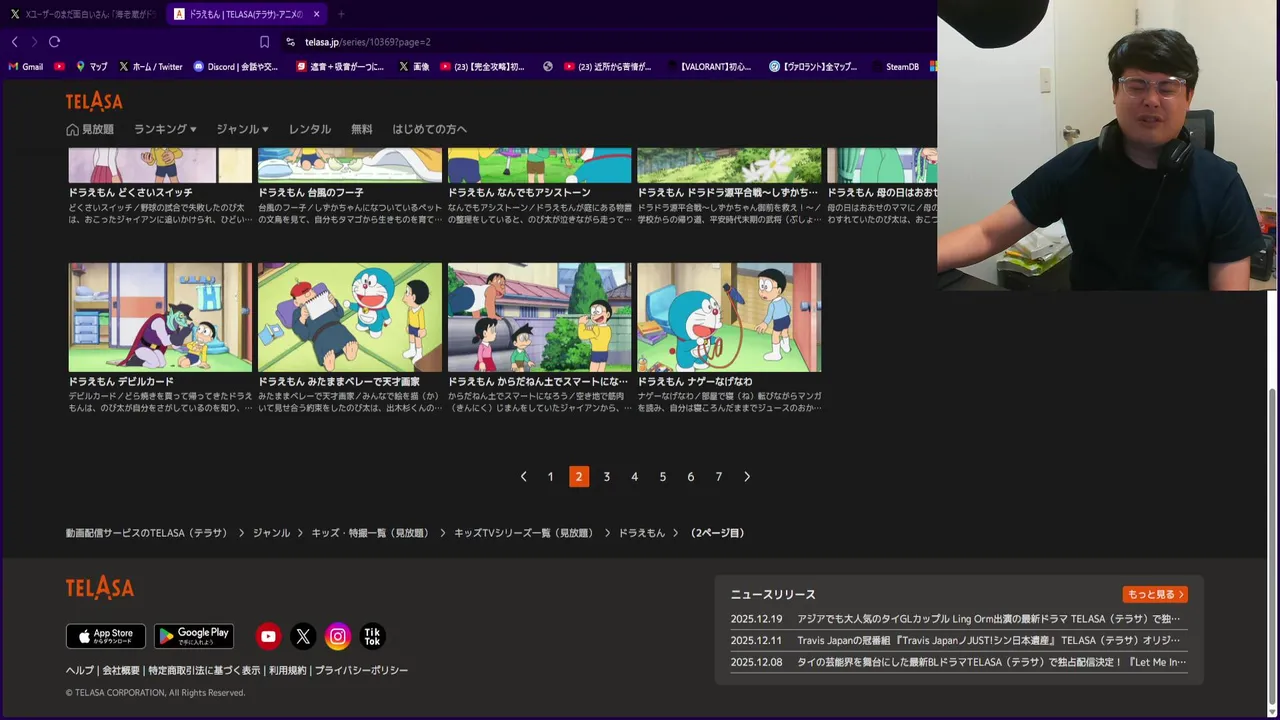1280x720 pixels.
Task: Bookmark this page with the bookmark icon
Action: tap(264, 42)
